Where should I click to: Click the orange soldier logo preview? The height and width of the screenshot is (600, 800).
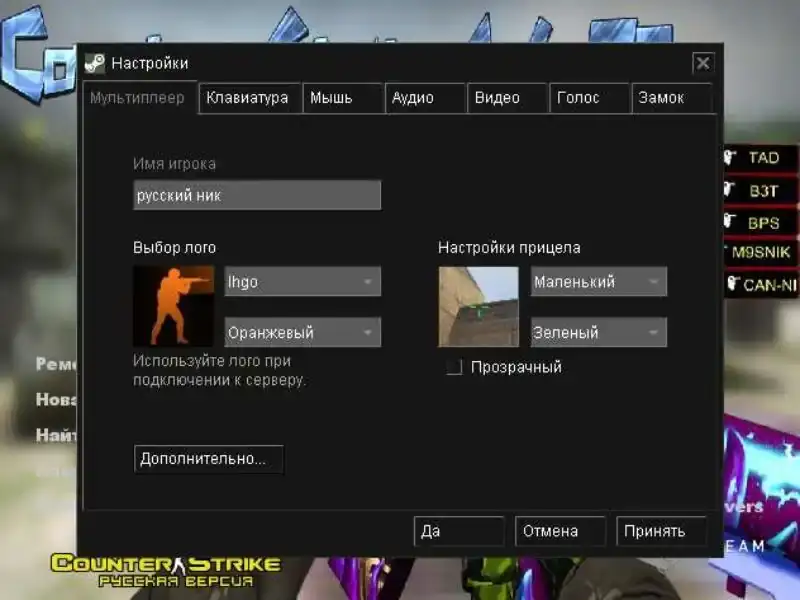[173, 306]
